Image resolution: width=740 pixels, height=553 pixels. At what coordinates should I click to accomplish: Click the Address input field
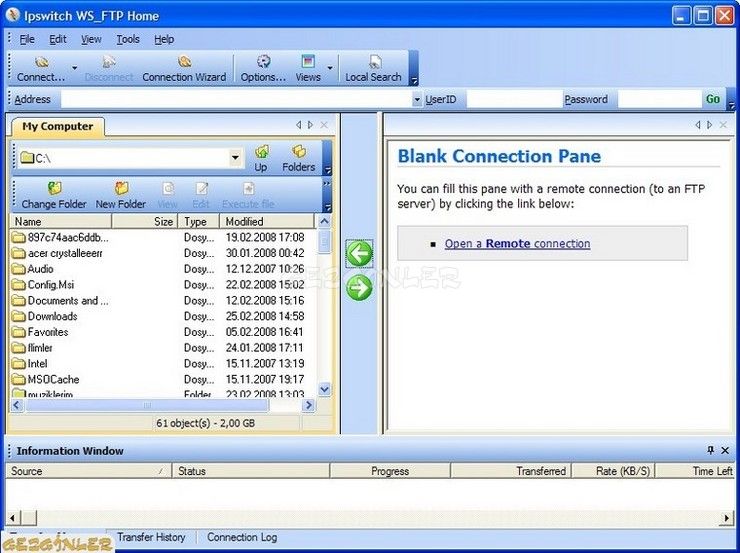236,99
